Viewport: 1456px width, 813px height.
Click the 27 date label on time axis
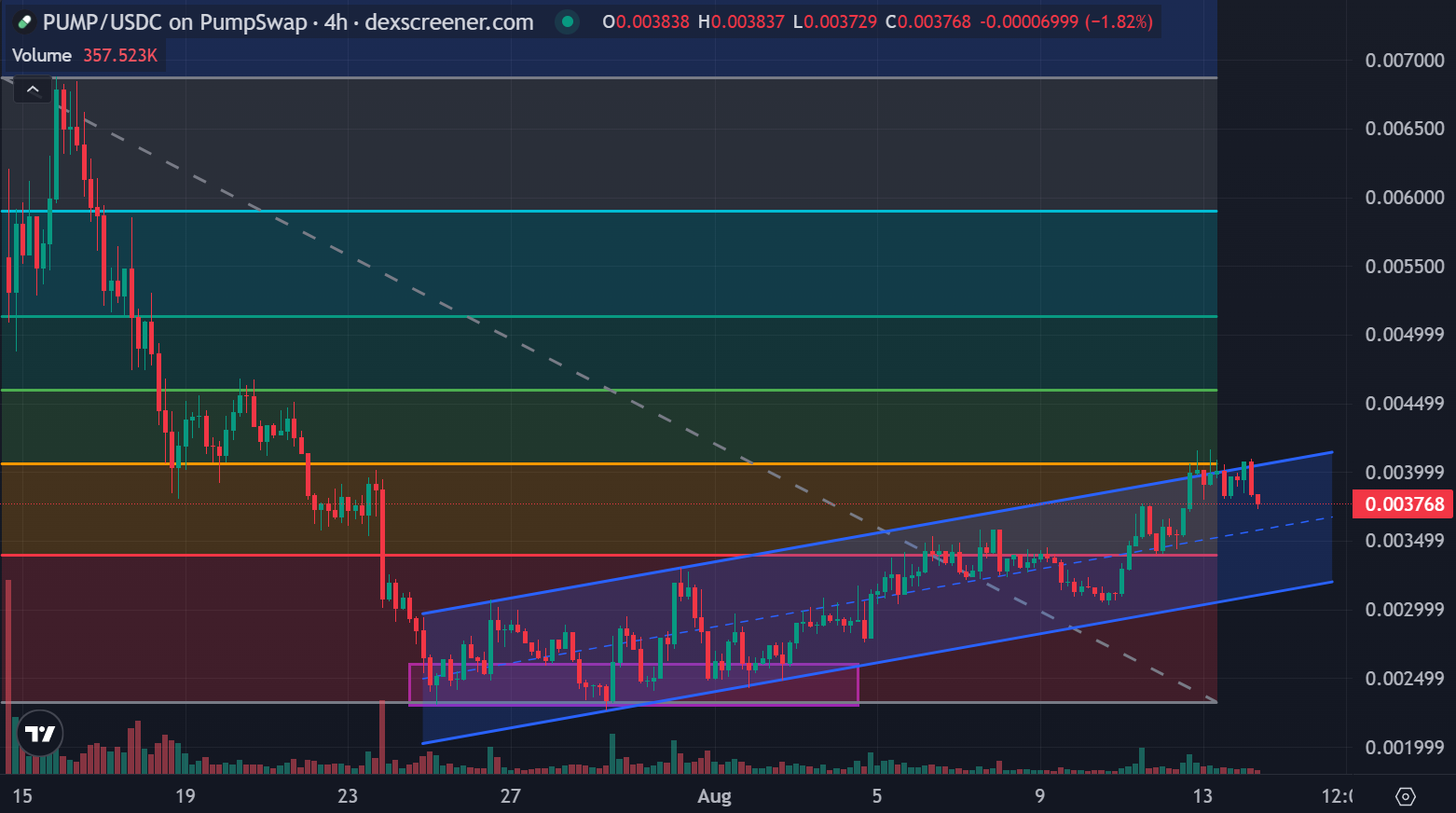tap(510, 796)
